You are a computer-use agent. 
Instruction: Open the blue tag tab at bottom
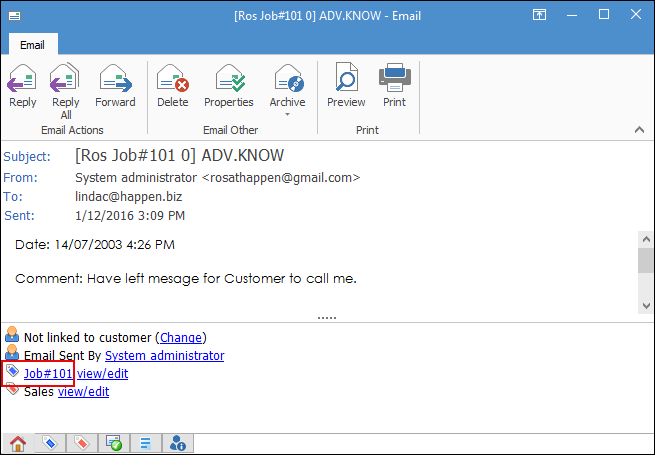click(50, 443)
